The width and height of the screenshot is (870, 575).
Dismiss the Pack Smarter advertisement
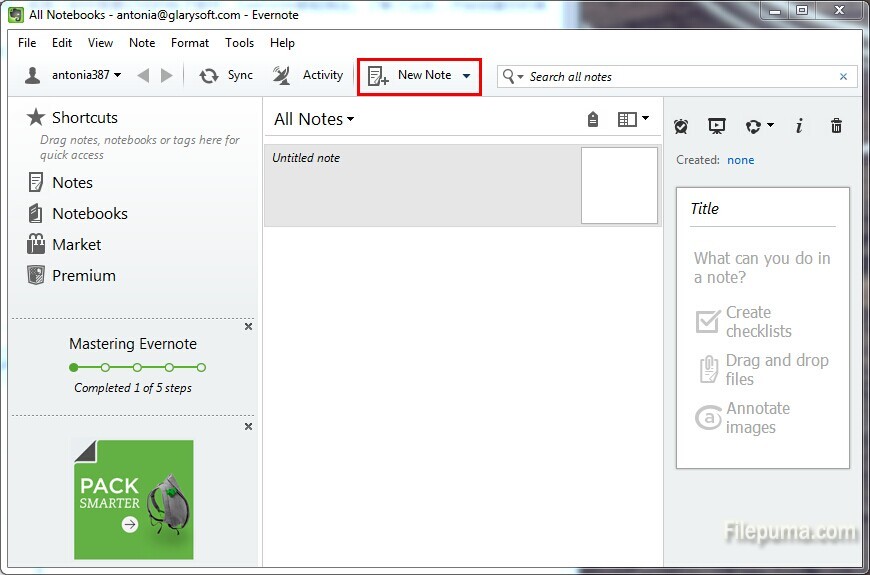249,427
